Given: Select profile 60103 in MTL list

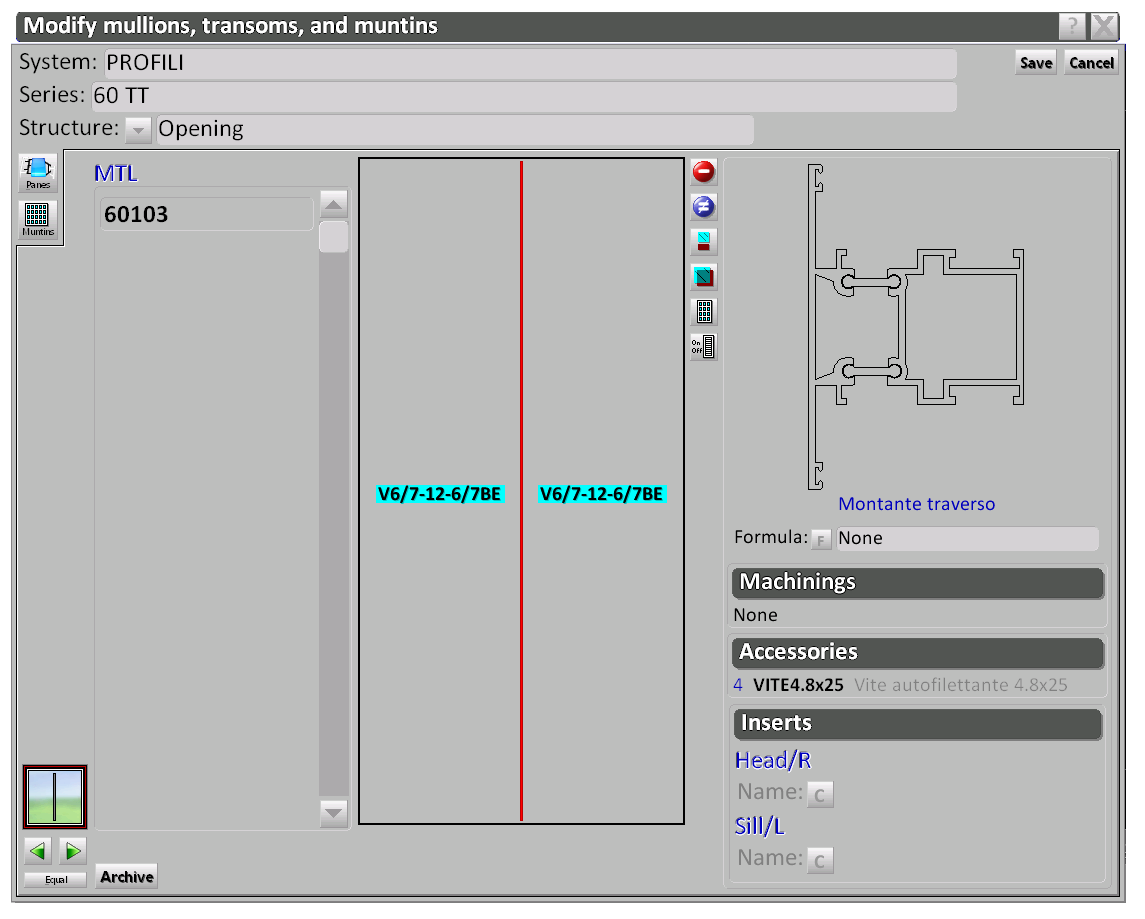Looking at the screenshot, I should (207, 215).
